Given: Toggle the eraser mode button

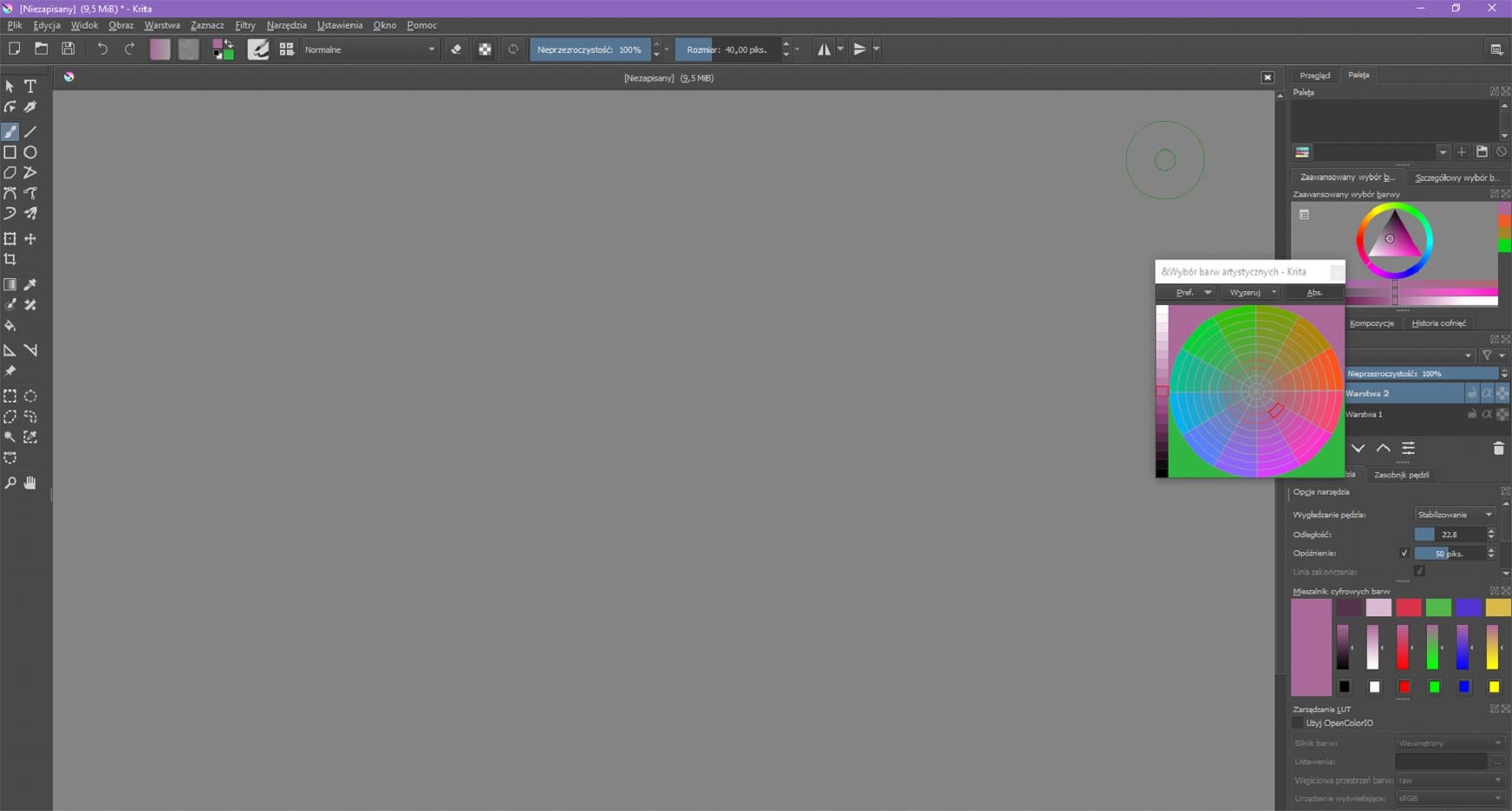Looking at the screenshot, I should 456,49.
